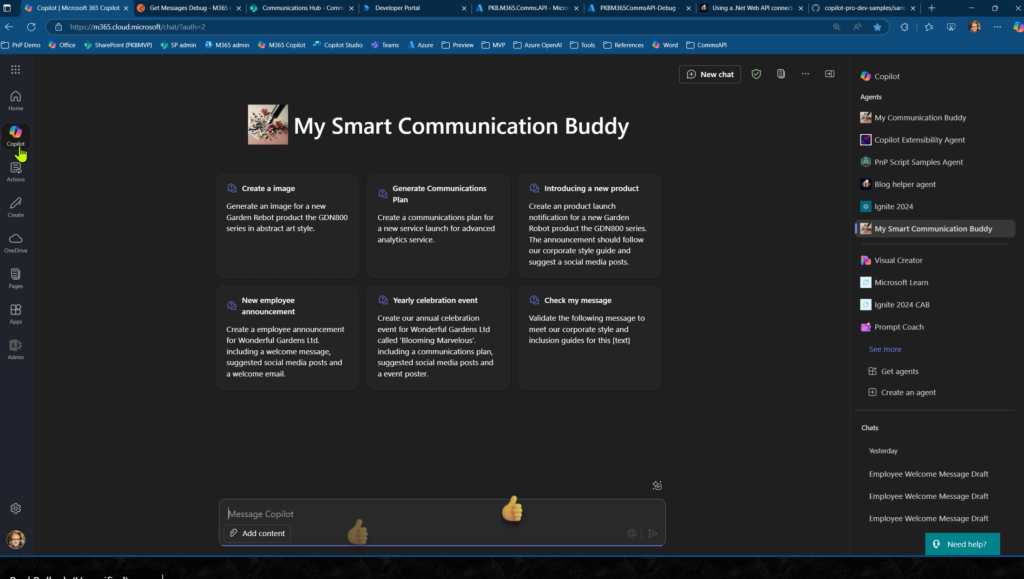The width and height of the screenshot is (1024, 579).
Task: Open a new browser tab
Action: (x=931, y=8)
